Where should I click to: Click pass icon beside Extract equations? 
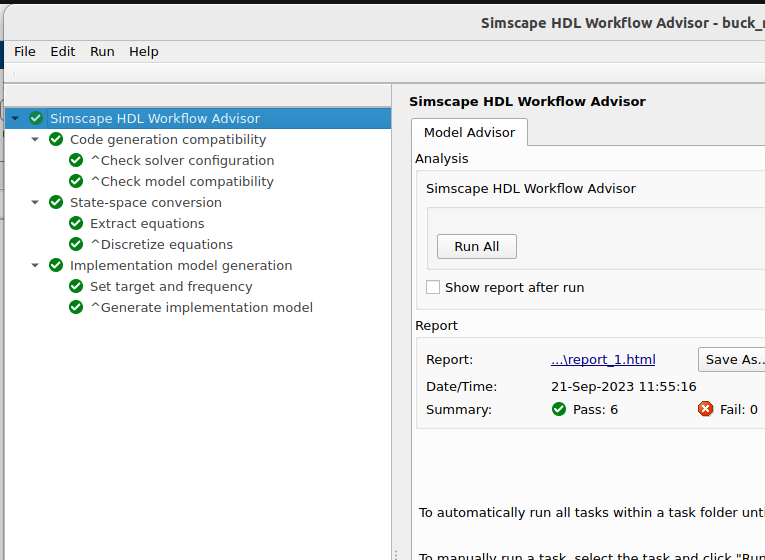(76, 223)
